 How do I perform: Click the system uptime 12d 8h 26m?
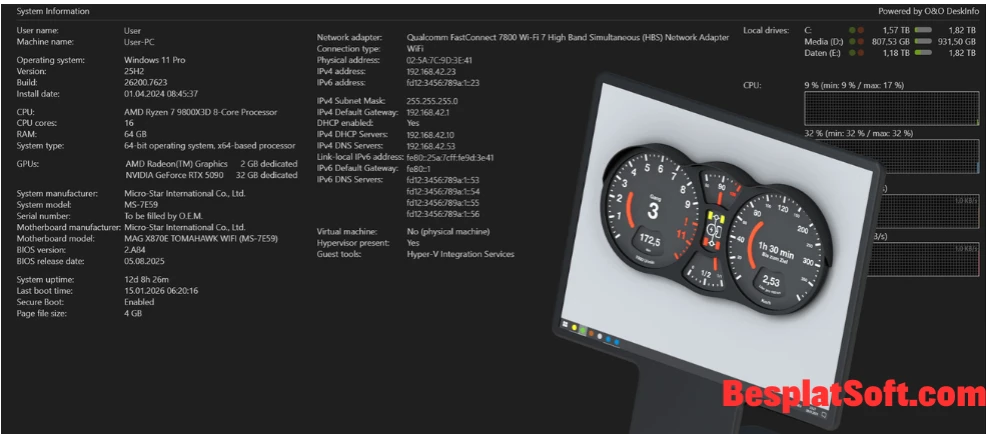coord(146,279)
